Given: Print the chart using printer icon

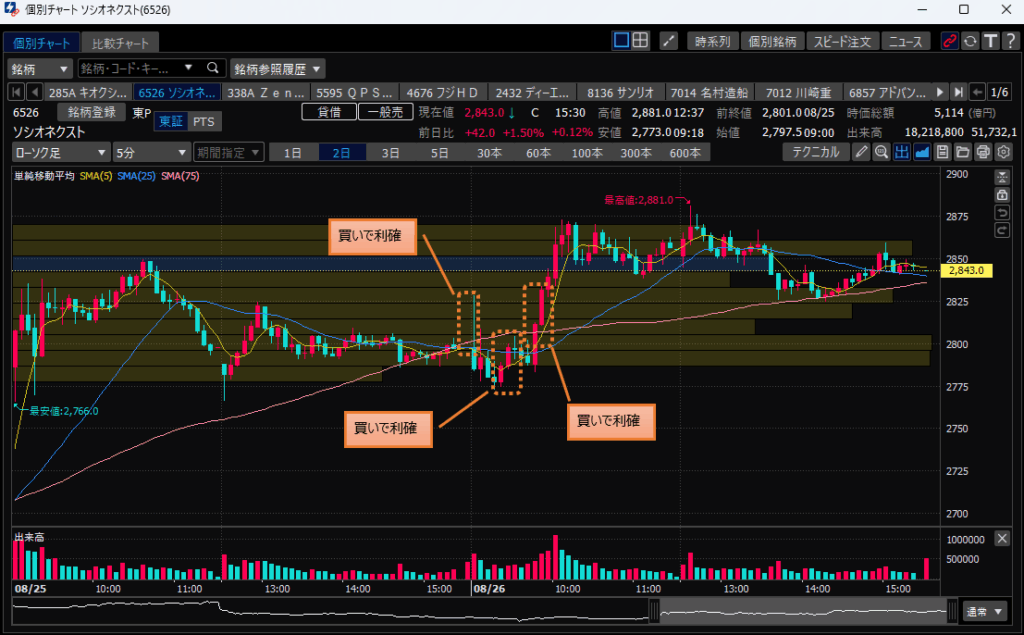Looking at the screenshot, I should (983, 152).
